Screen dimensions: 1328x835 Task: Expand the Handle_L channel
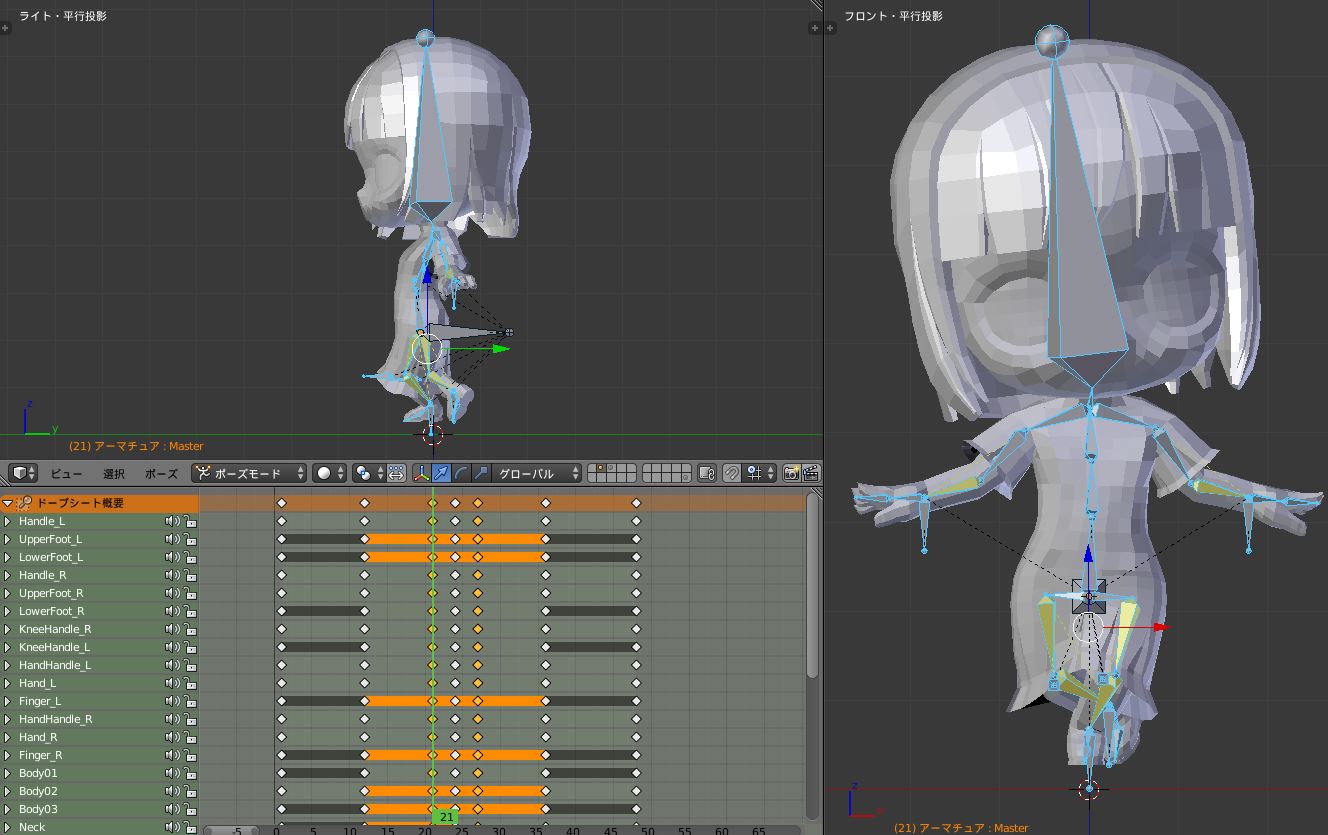click(x=8, y=521)
